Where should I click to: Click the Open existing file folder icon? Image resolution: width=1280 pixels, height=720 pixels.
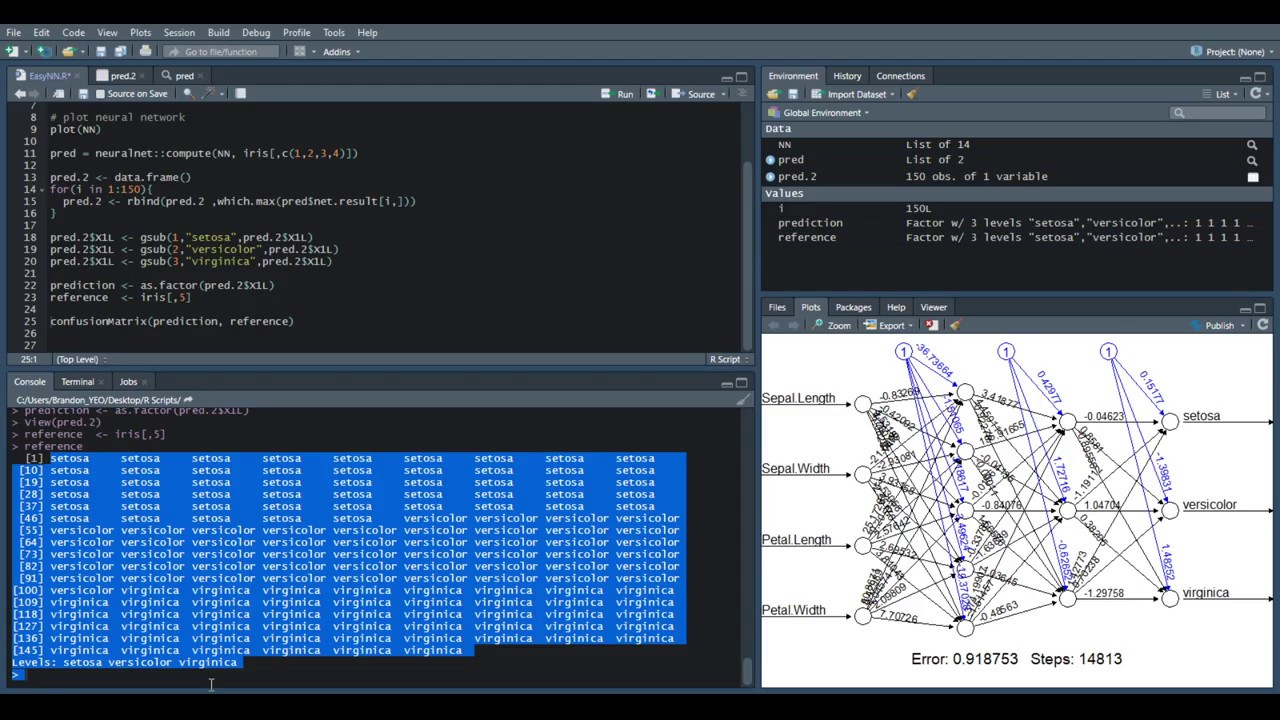(68, 51)
